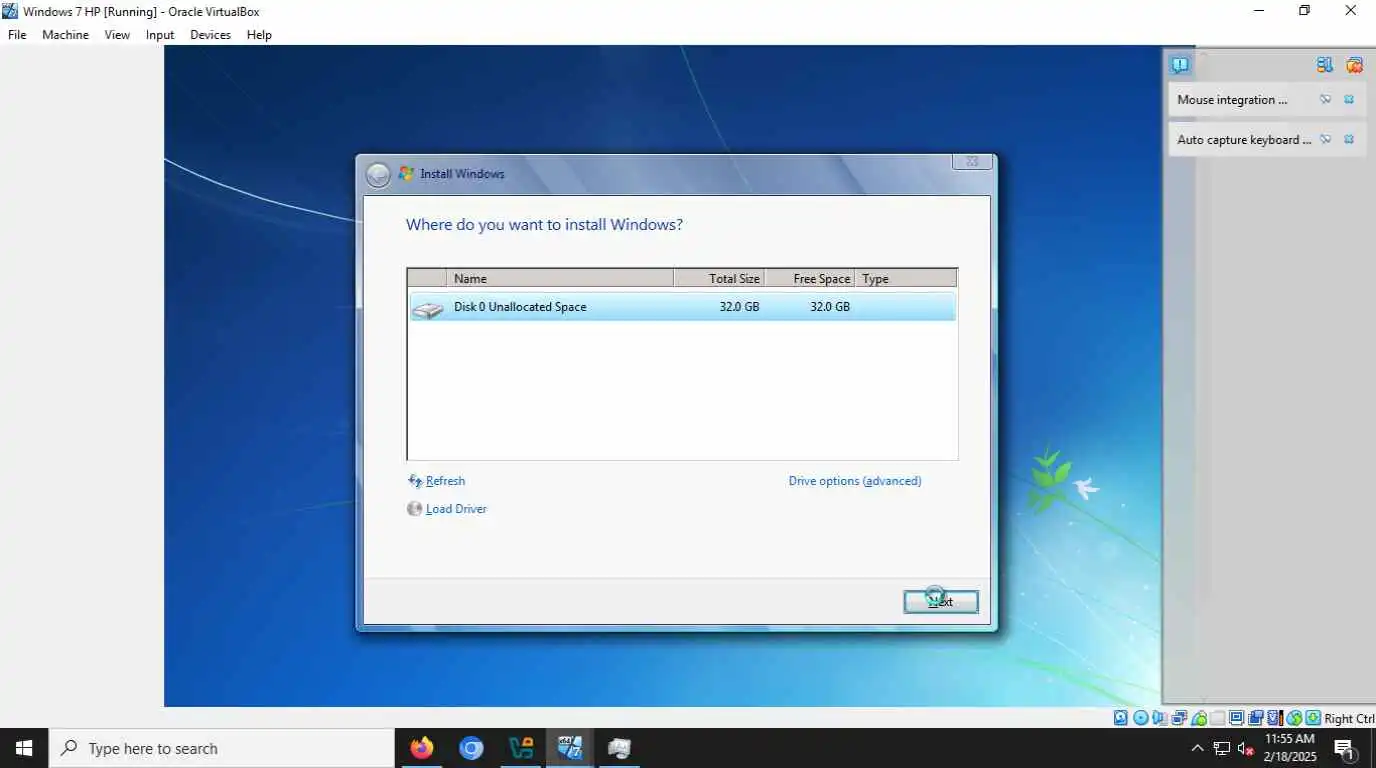Click the Install Windows title icon

406,173
